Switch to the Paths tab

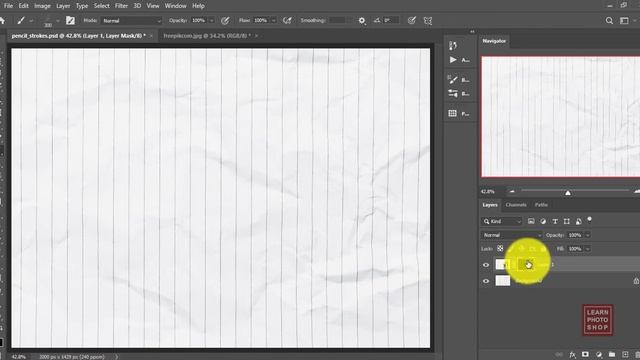541,205
